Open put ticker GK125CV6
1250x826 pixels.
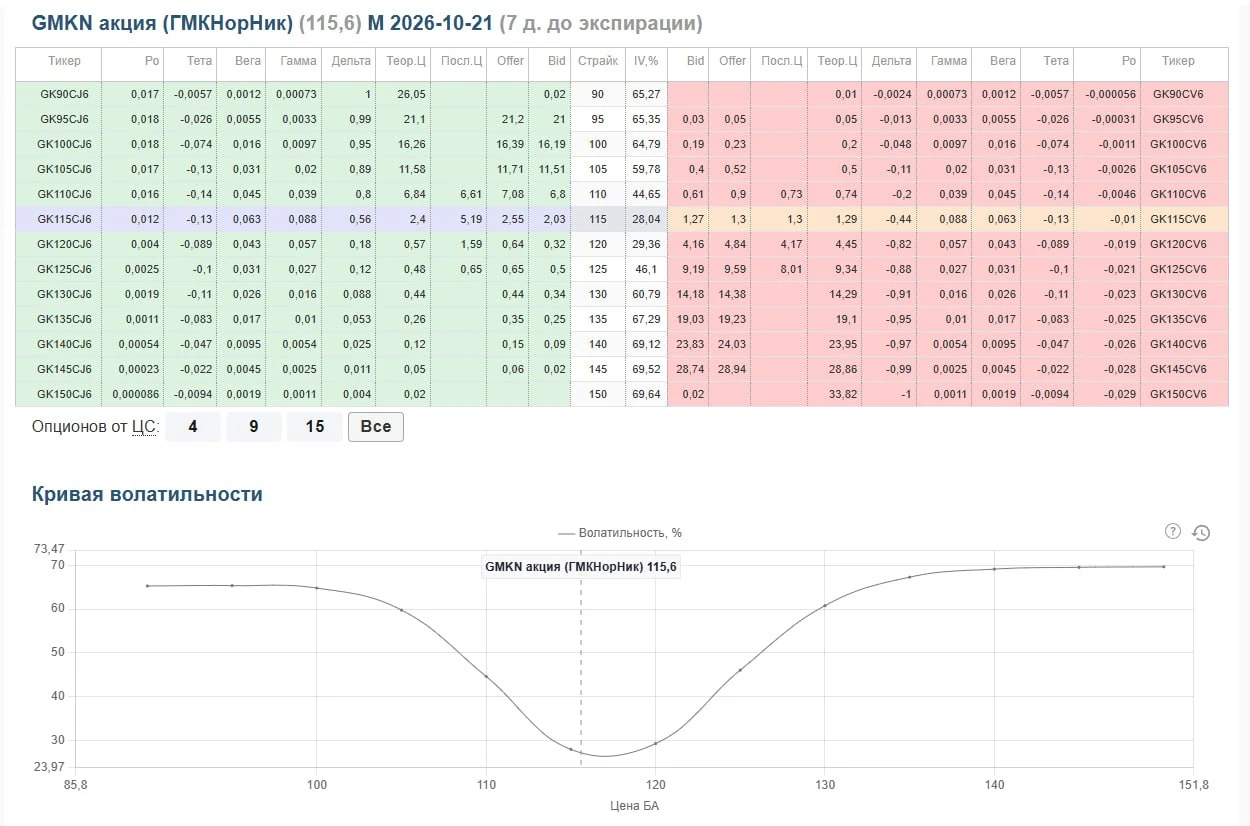click(x=1179, y=269)
